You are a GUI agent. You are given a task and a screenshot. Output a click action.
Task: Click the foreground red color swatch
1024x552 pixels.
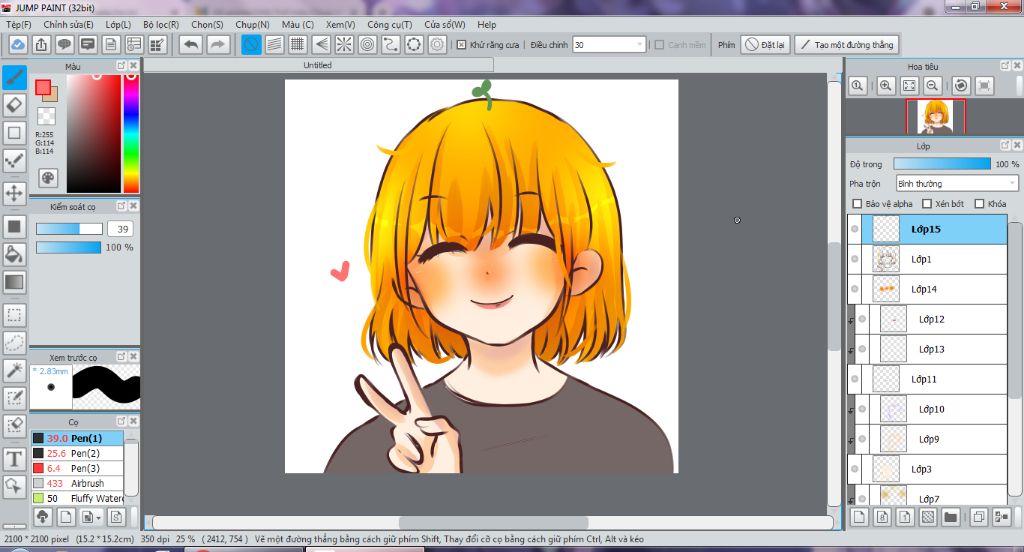(x=43, y=88)
